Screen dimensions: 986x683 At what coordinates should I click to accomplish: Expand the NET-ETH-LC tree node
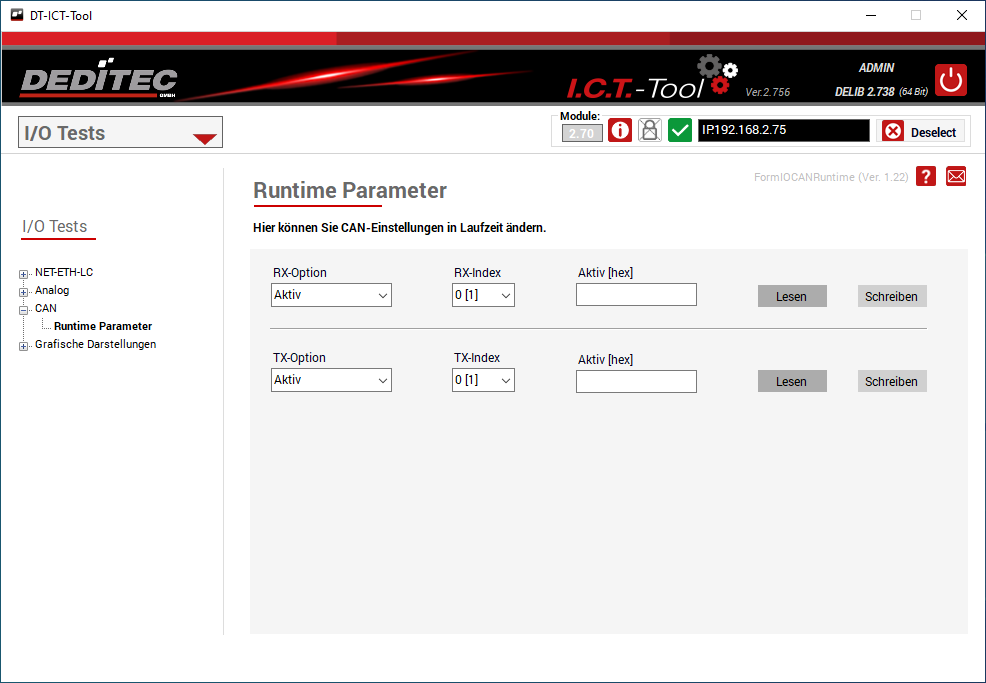(24, 273)
